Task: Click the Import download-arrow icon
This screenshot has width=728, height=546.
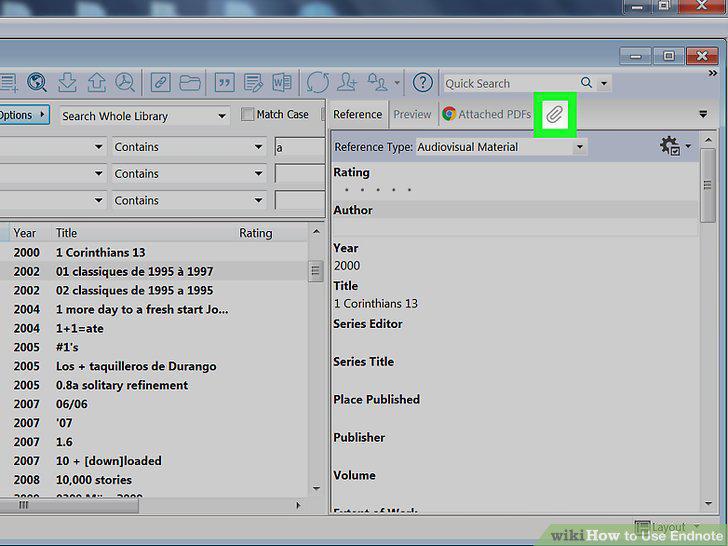Action: [67, 83]
